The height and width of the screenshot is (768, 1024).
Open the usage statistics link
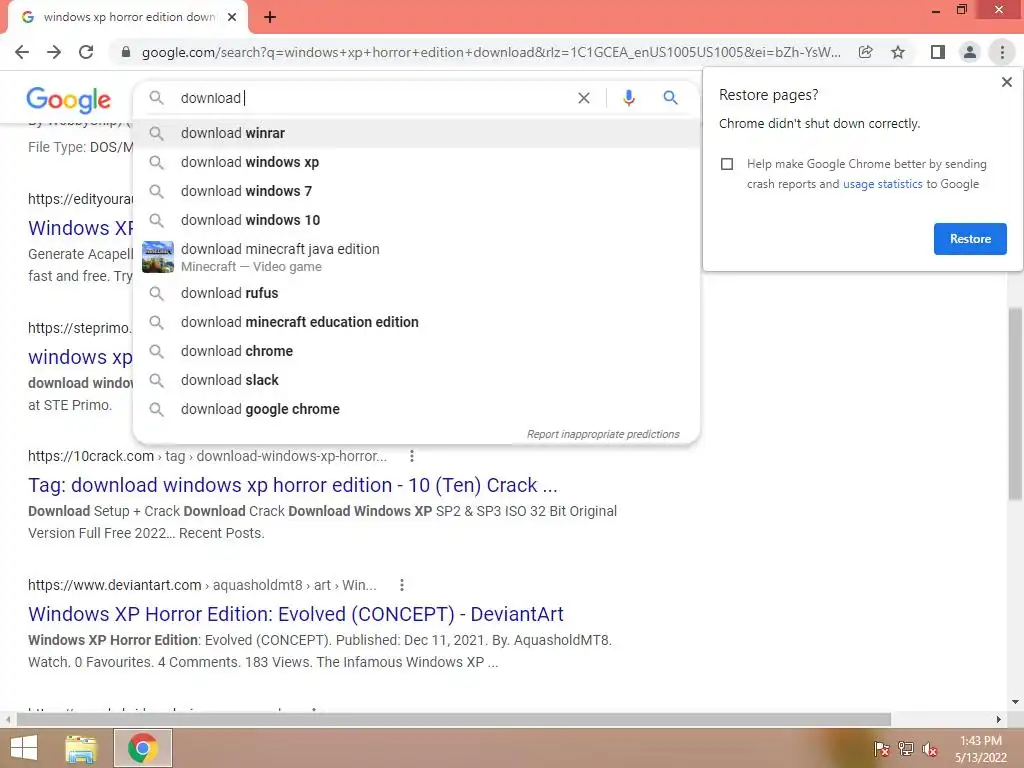pyautogui.click(x=882, y=184)
